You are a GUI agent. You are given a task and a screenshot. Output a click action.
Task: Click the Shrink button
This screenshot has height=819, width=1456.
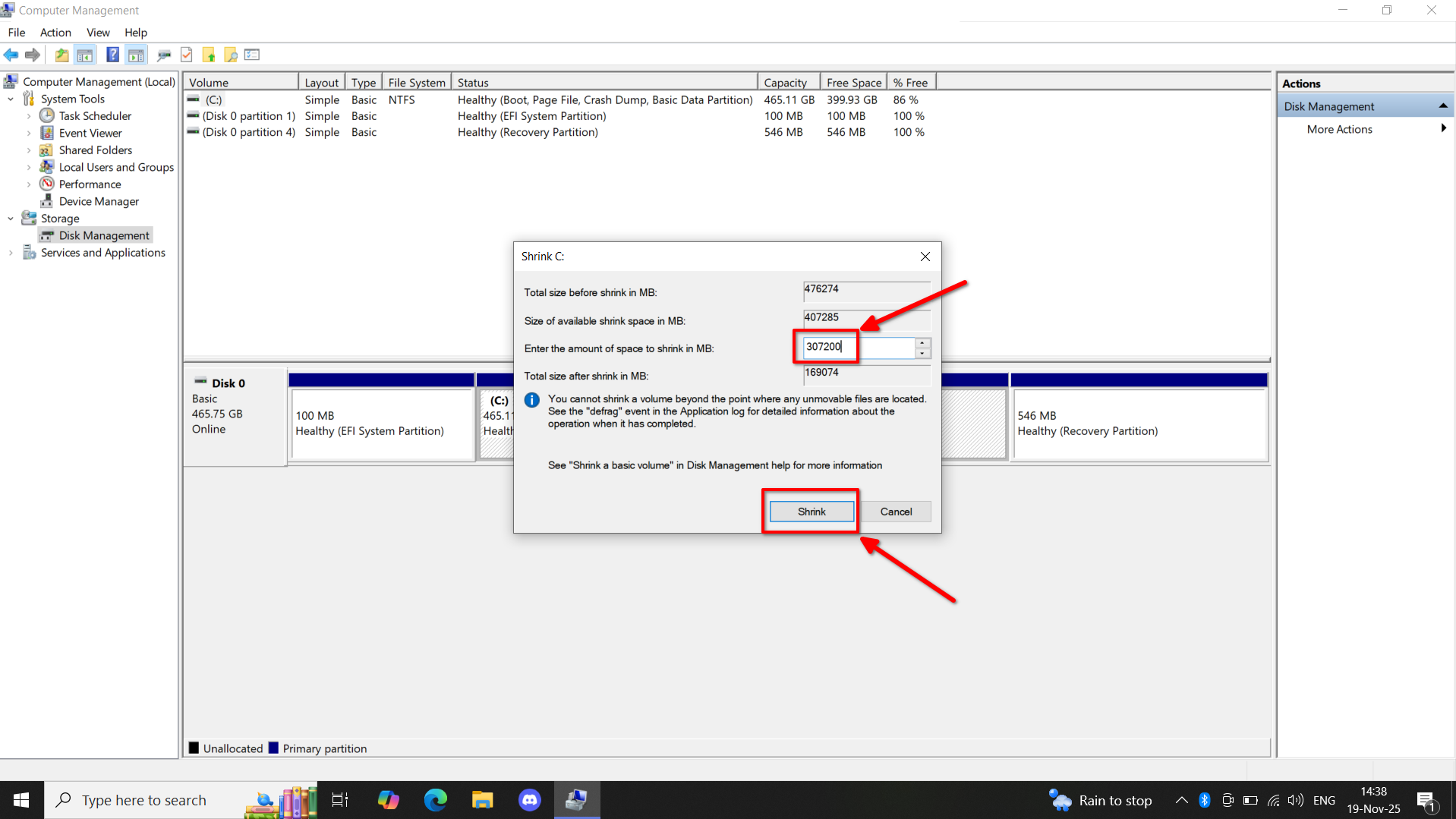[811, 512]
